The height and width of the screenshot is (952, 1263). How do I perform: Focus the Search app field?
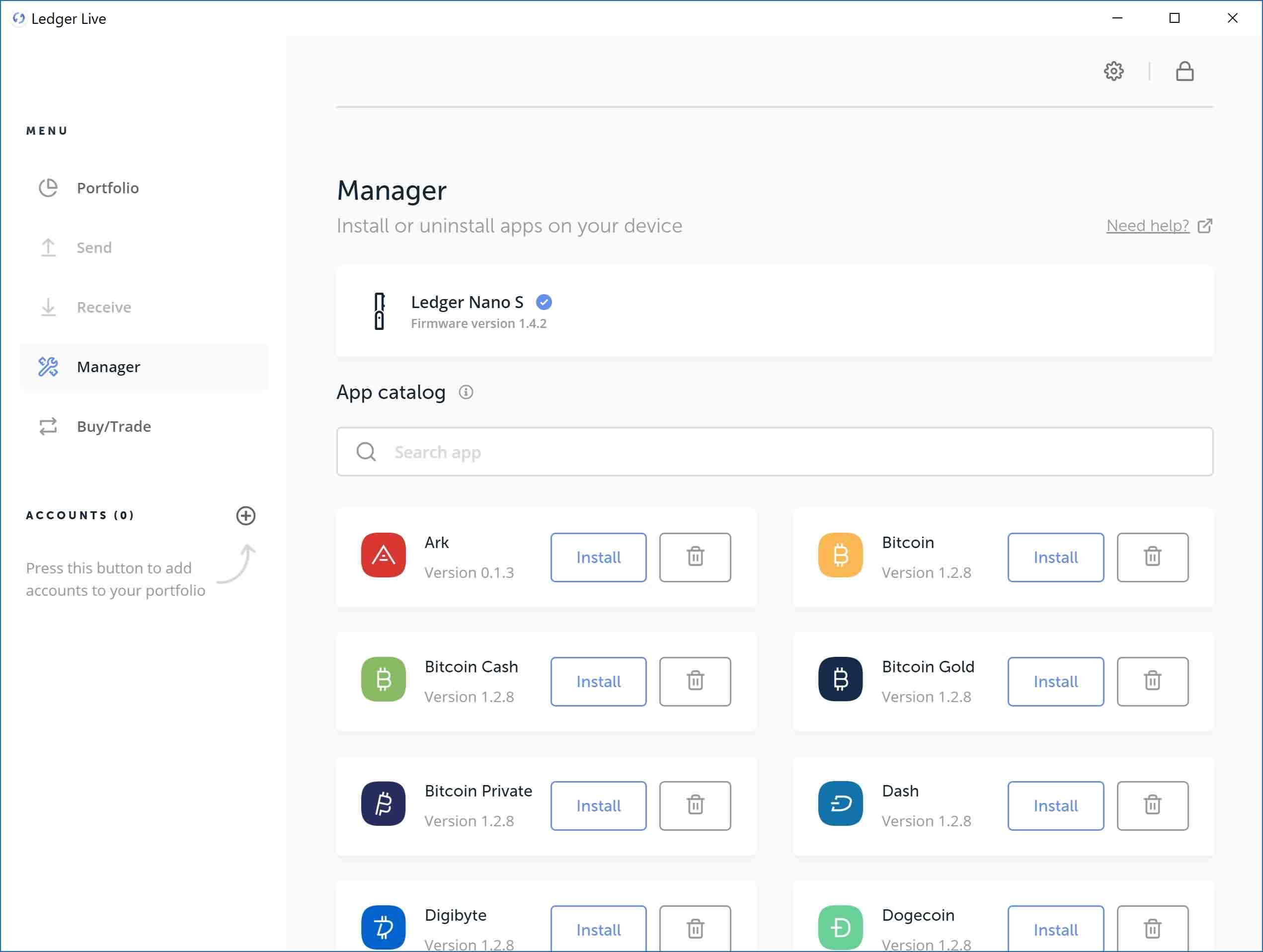[x=774, y=452]
